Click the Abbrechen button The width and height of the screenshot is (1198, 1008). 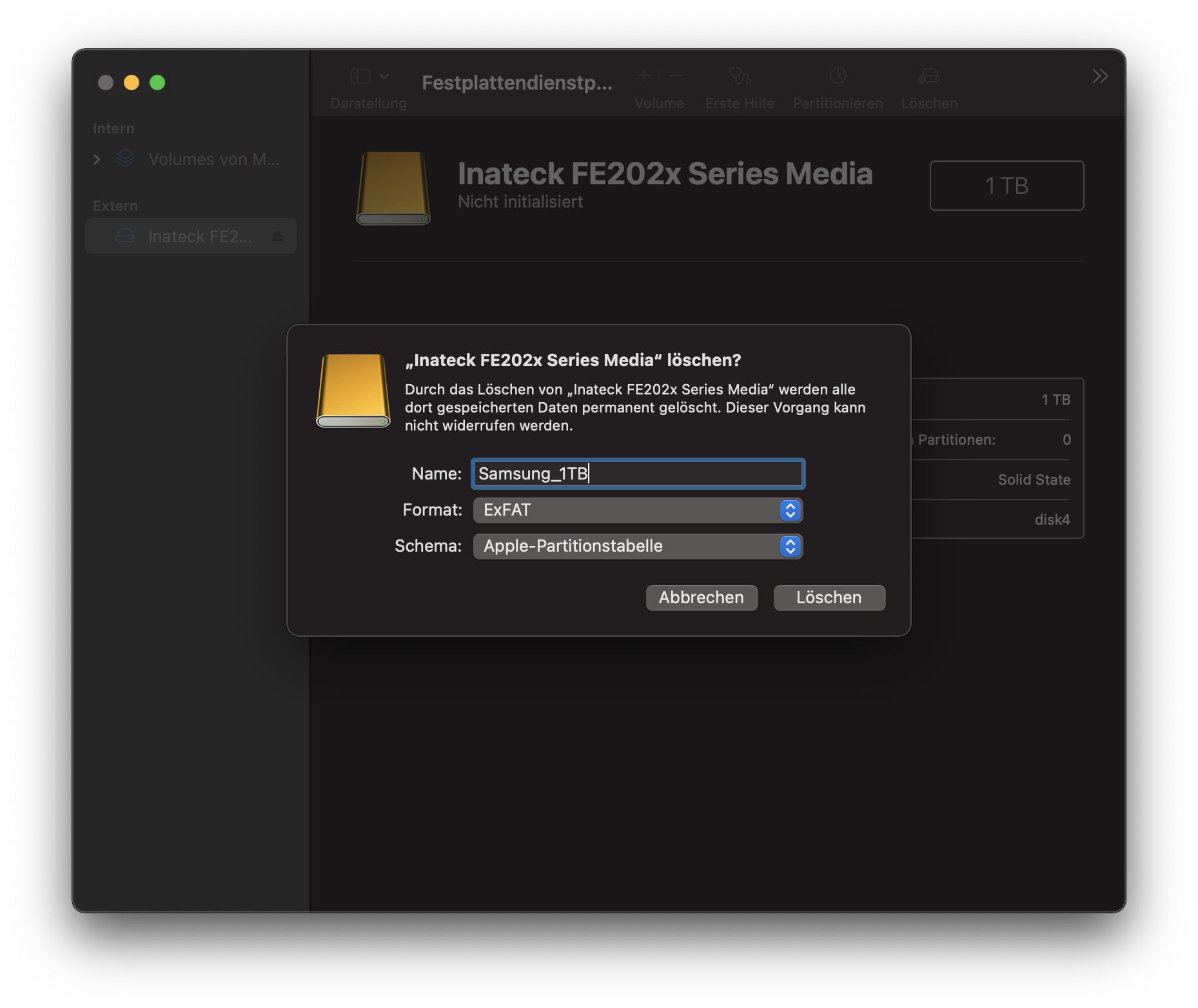(702, 598)
